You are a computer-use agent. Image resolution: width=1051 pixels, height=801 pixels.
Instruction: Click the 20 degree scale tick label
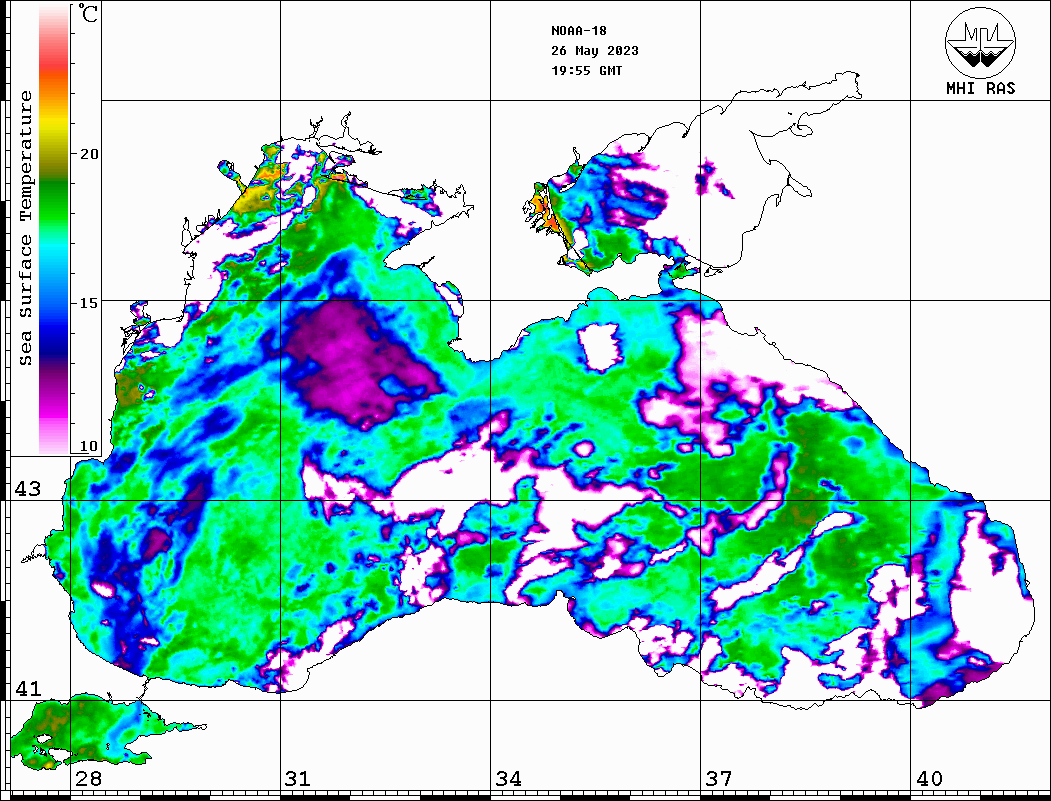click(88, 153)
